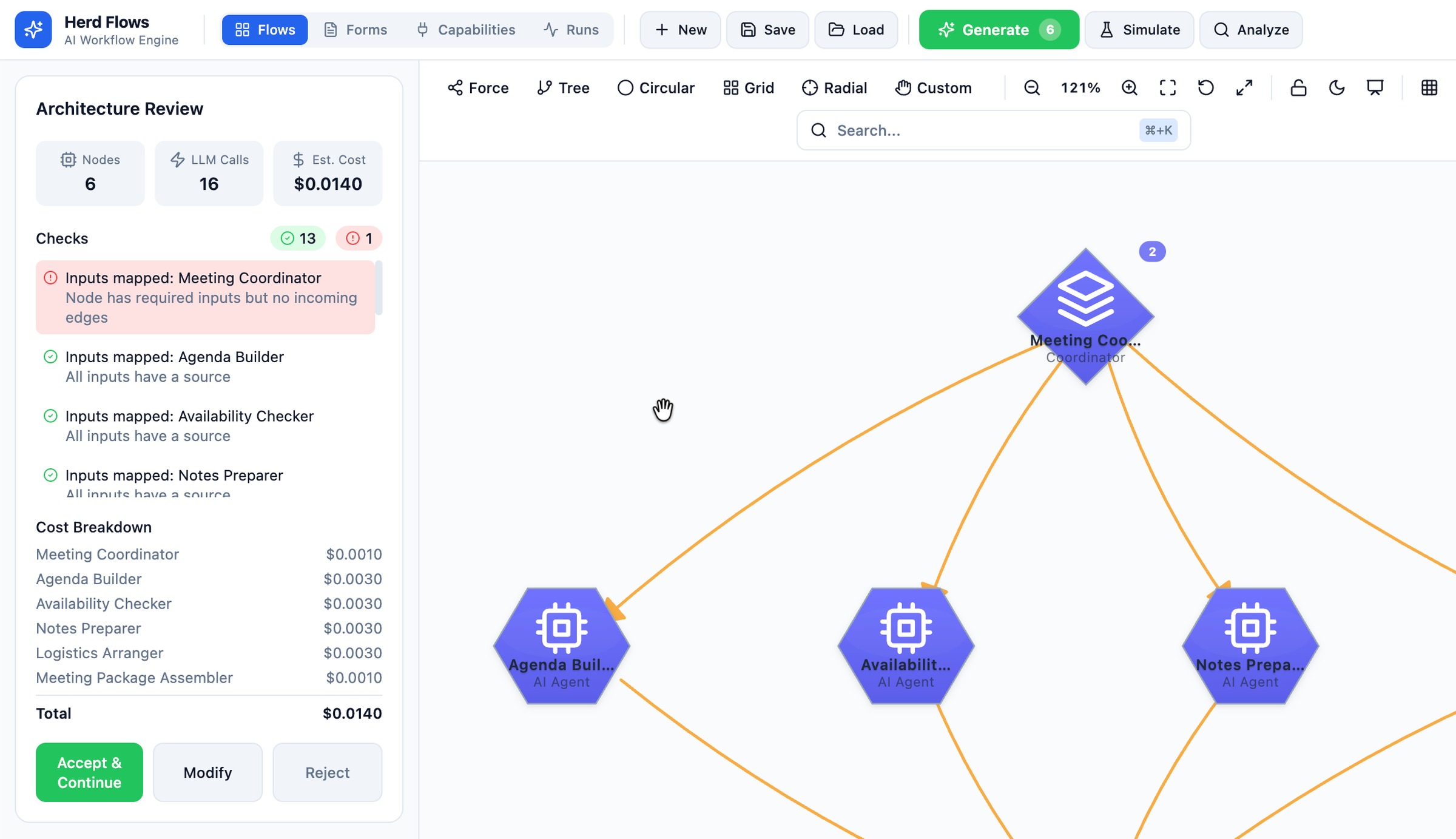
Task: Click the 121% zoom level value
Action: click(1080, 88)
